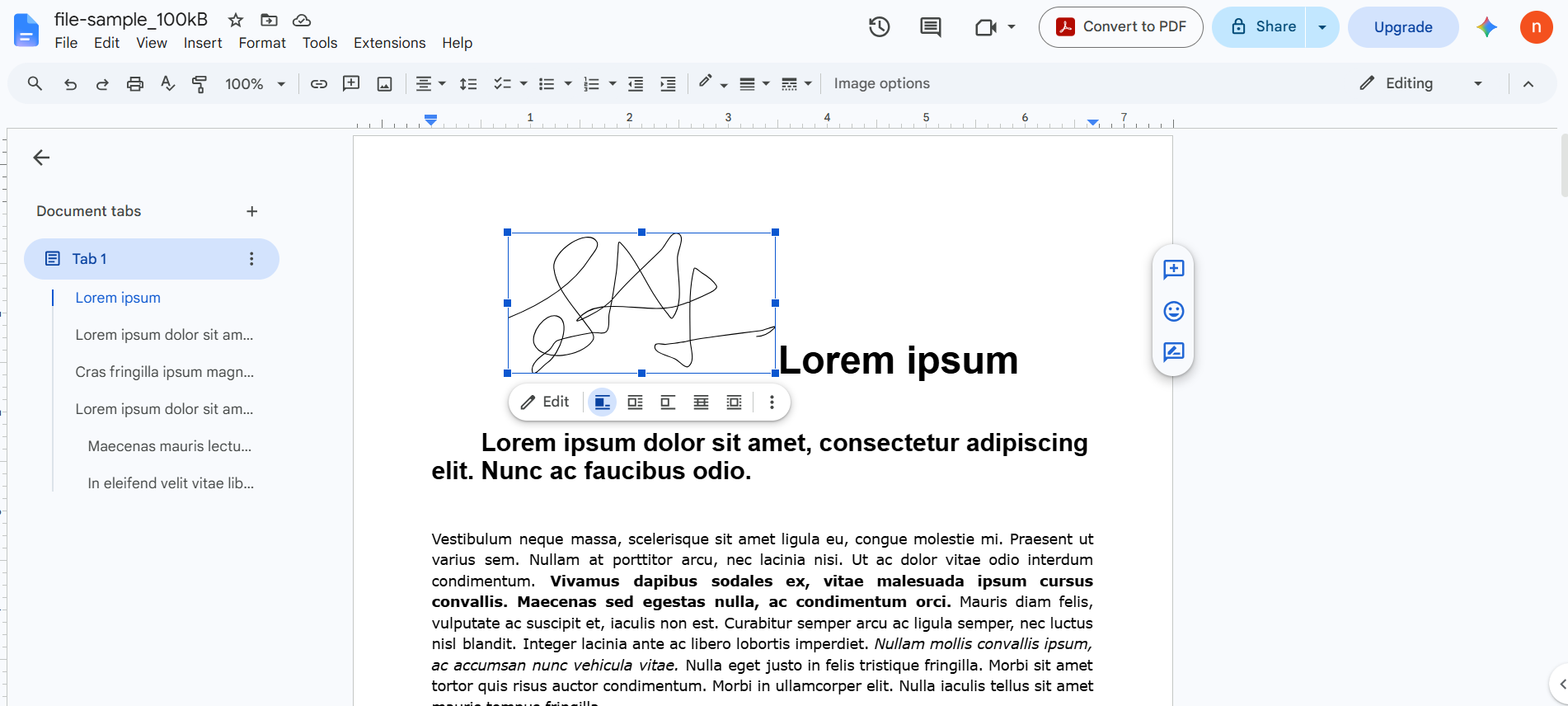Set image to Break text
The height and width of the screenshot is (706, 1568).
[x=668, y=402]
